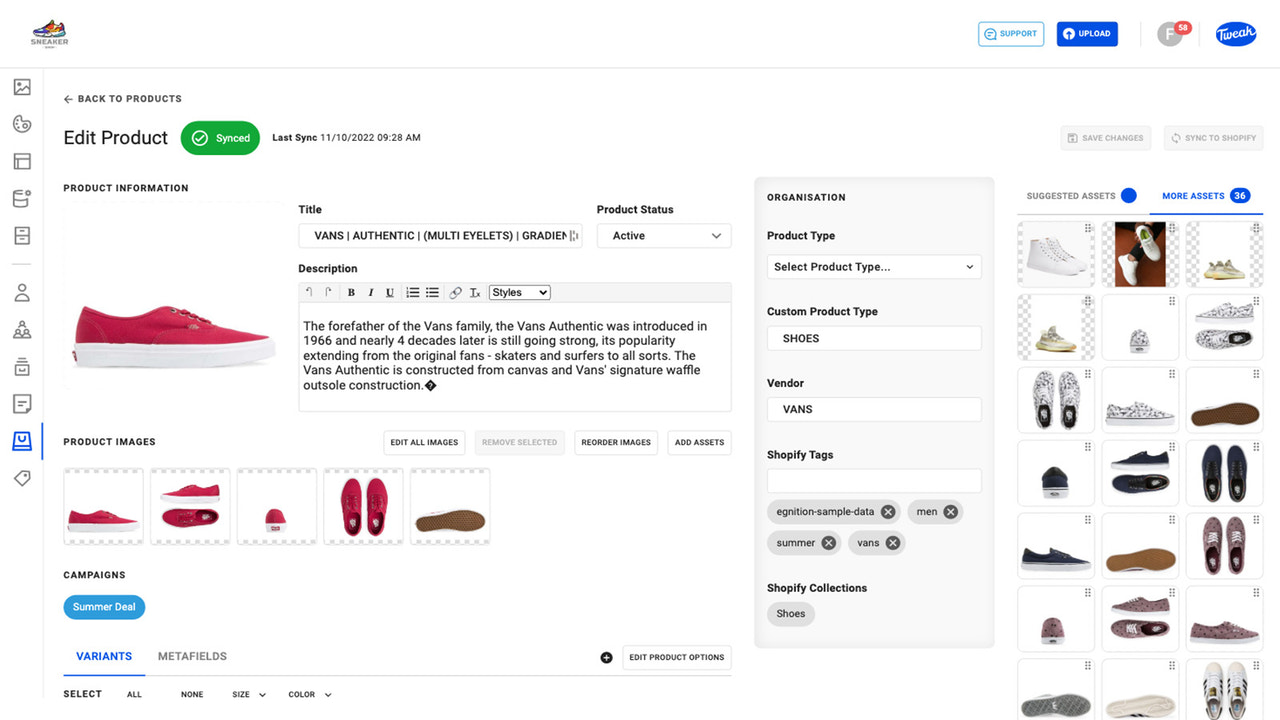Screen dimensions: 1280x720
Task: Click the UPLOAD button in the header
Action: tap(1087, 33)
